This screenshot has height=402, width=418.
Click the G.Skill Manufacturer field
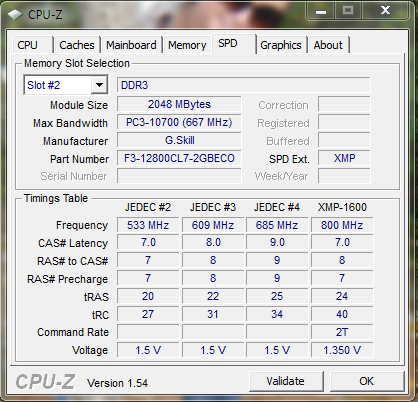tap(179, 140)
